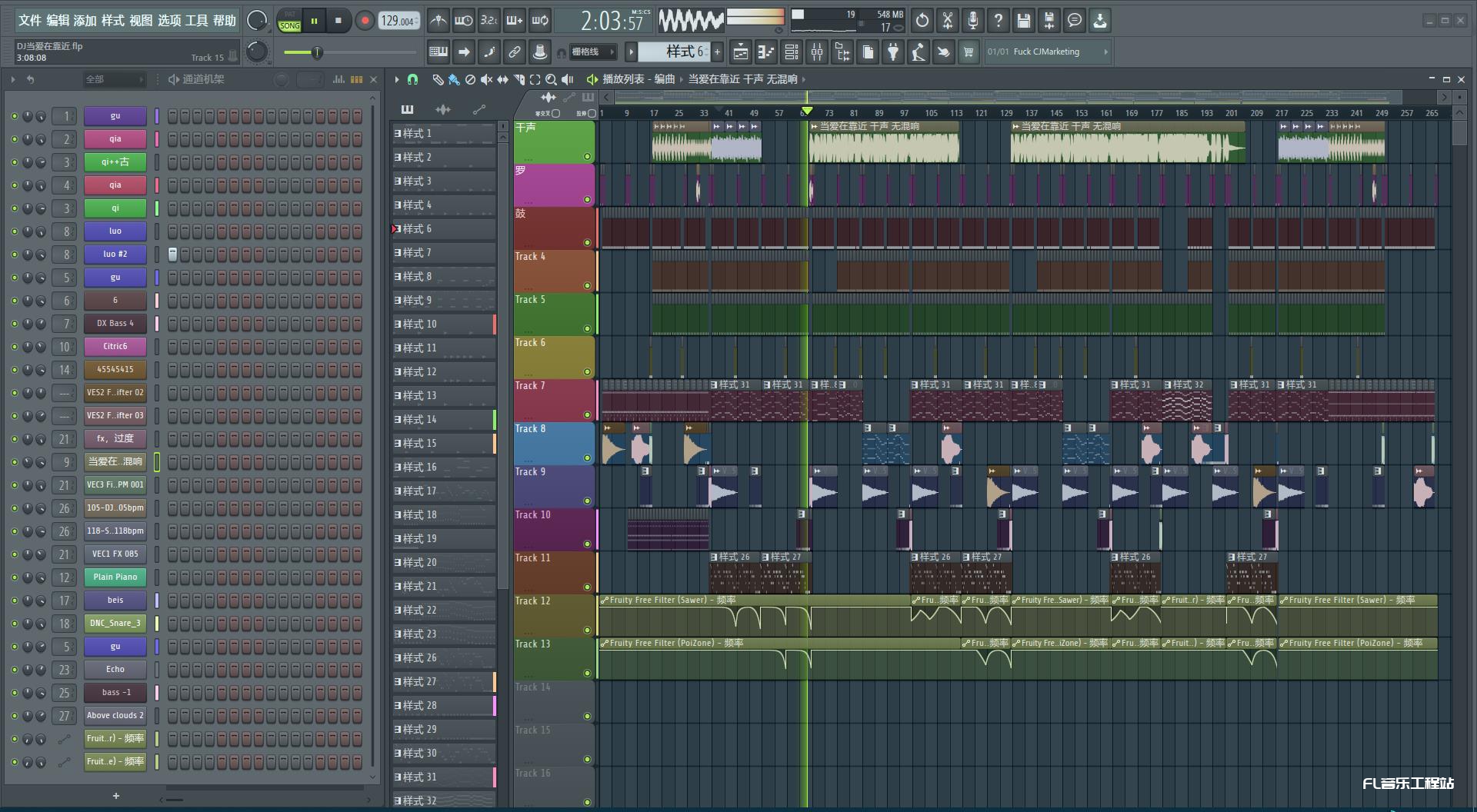1477x812 pixels.
Task: Open the piano roll view icon
Action: coord(766,52)
